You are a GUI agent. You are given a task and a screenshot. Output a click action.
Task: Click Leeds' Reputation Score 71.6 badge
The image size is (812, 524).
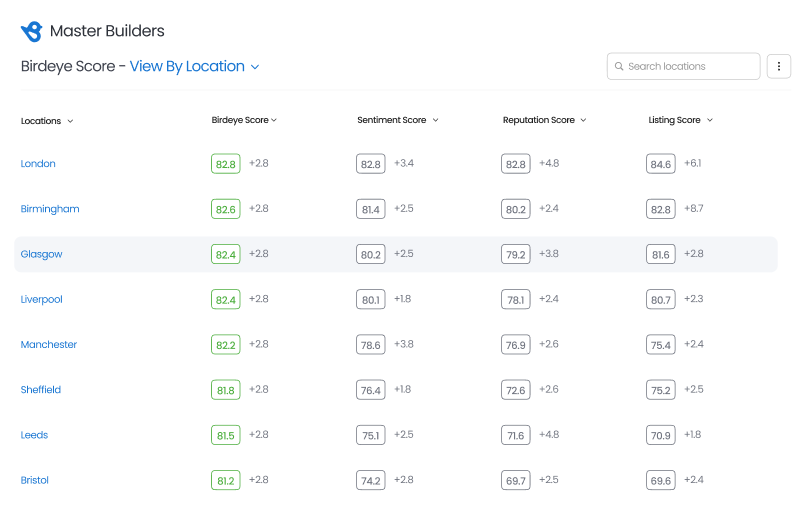[516, 435]
